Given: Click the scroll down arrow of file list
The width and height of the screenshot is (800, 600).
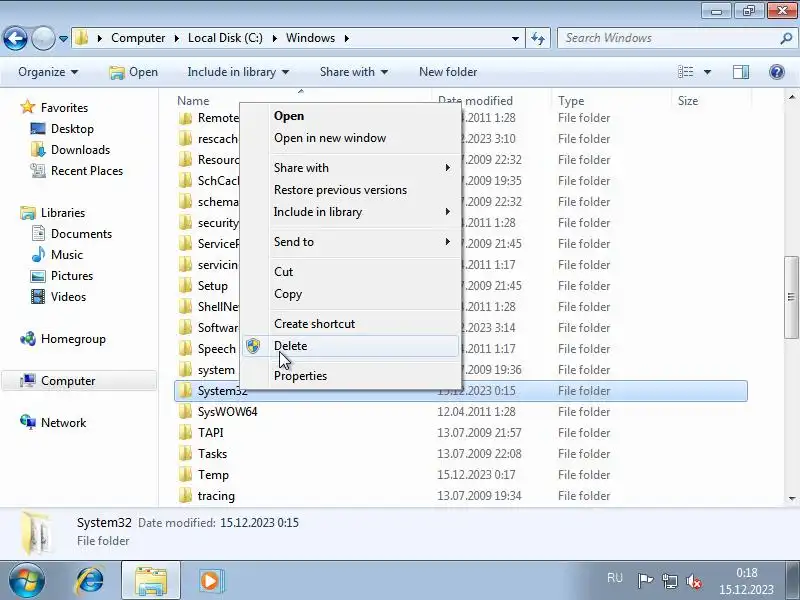Looking at the screenshot, I should pos(792,498).
